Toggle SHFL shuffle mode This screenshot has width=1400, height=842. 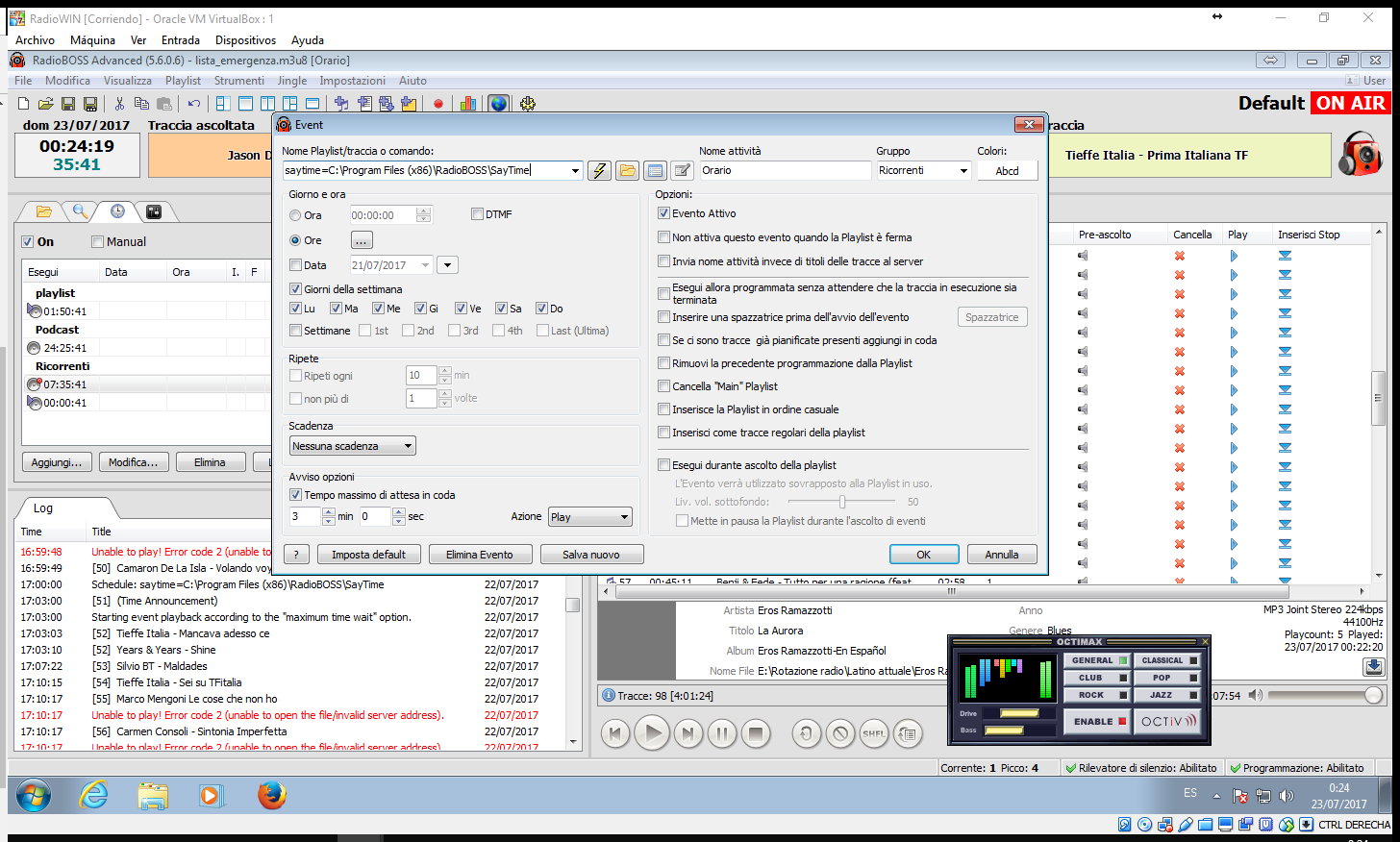pos(874,734)
